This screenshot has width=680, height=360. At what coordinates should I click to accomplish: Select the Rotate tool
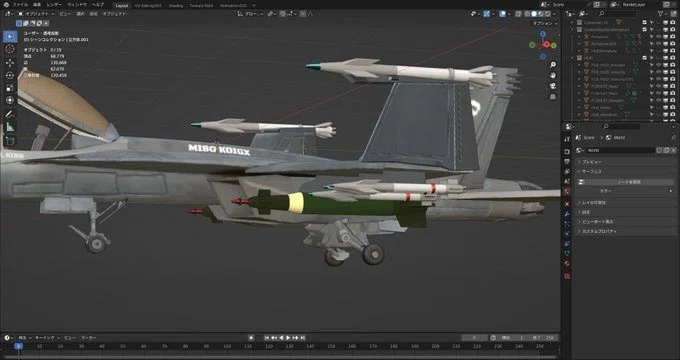[10, 75]
